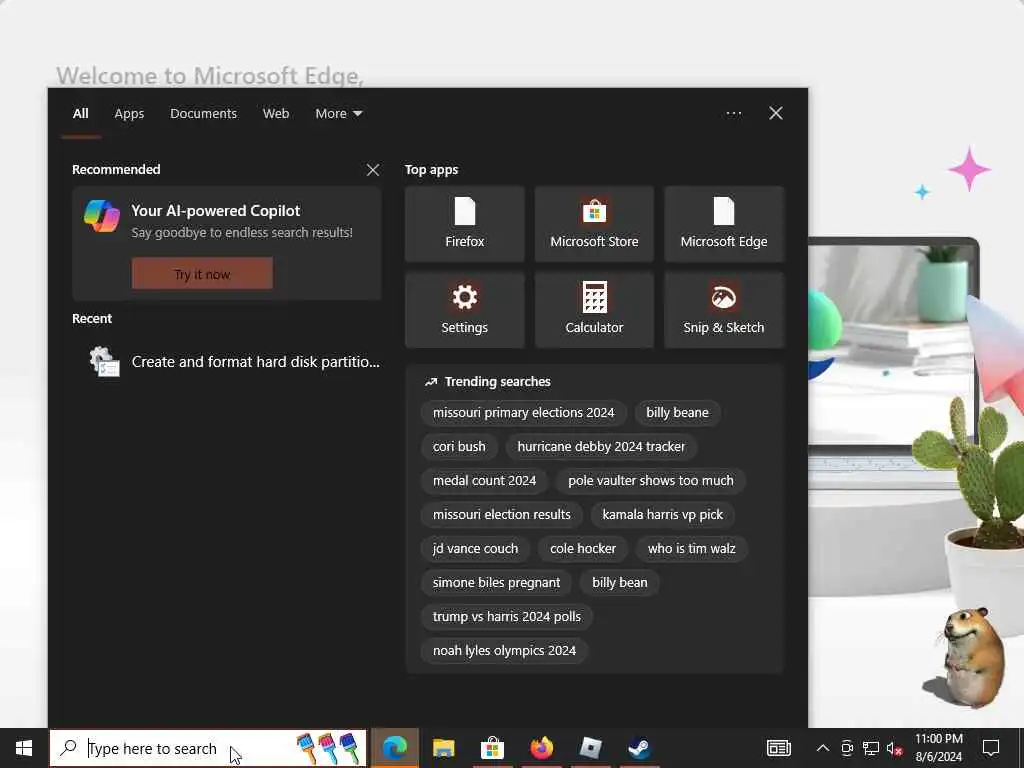Open Roblox from the taskbar
Image resolution: width=1024 pixels, height=768 pixels.
590,748
